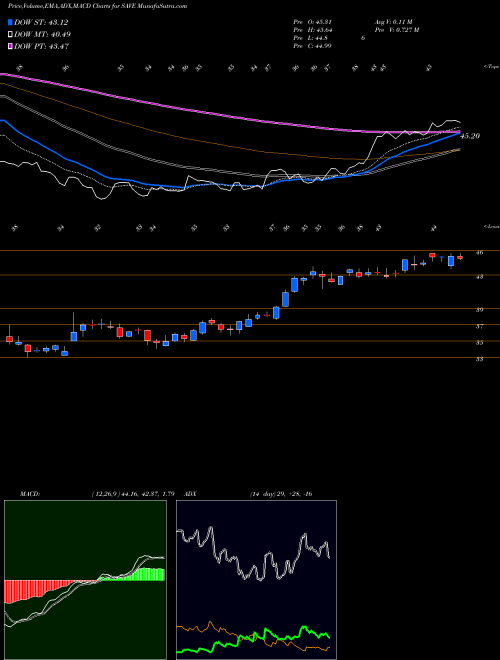Click the 37 price axis label
Screen dimensions: 500x660
480,326
